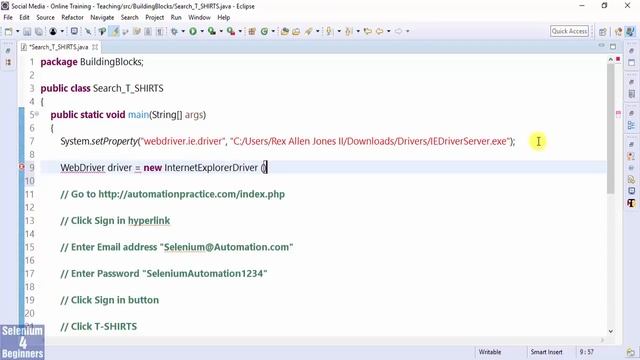The width and height of the screenshot is (640, 360).
Task: Open the Debug configurations dropdown arrow
Action: [183, 31]
